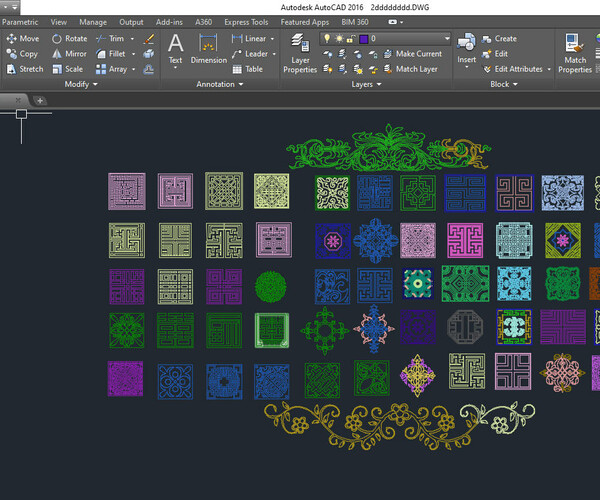Click the purple layer color swatch
This screenshot has width=600, height=500.
click(x=364, y=39)
